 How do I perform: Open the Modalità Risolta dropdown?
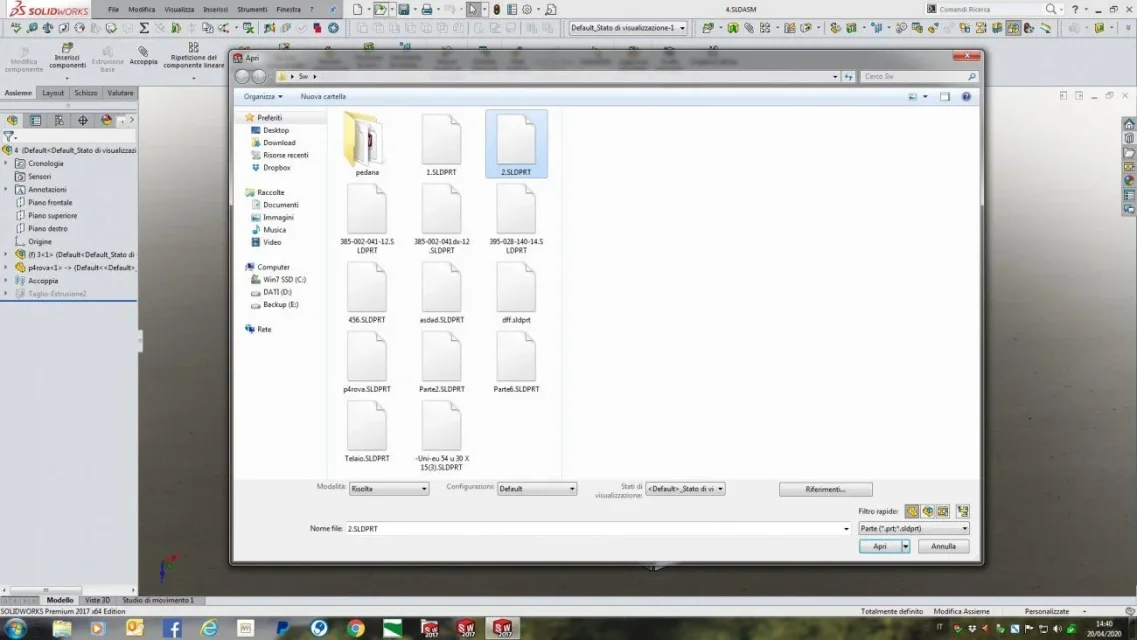[x=389, y=489]
